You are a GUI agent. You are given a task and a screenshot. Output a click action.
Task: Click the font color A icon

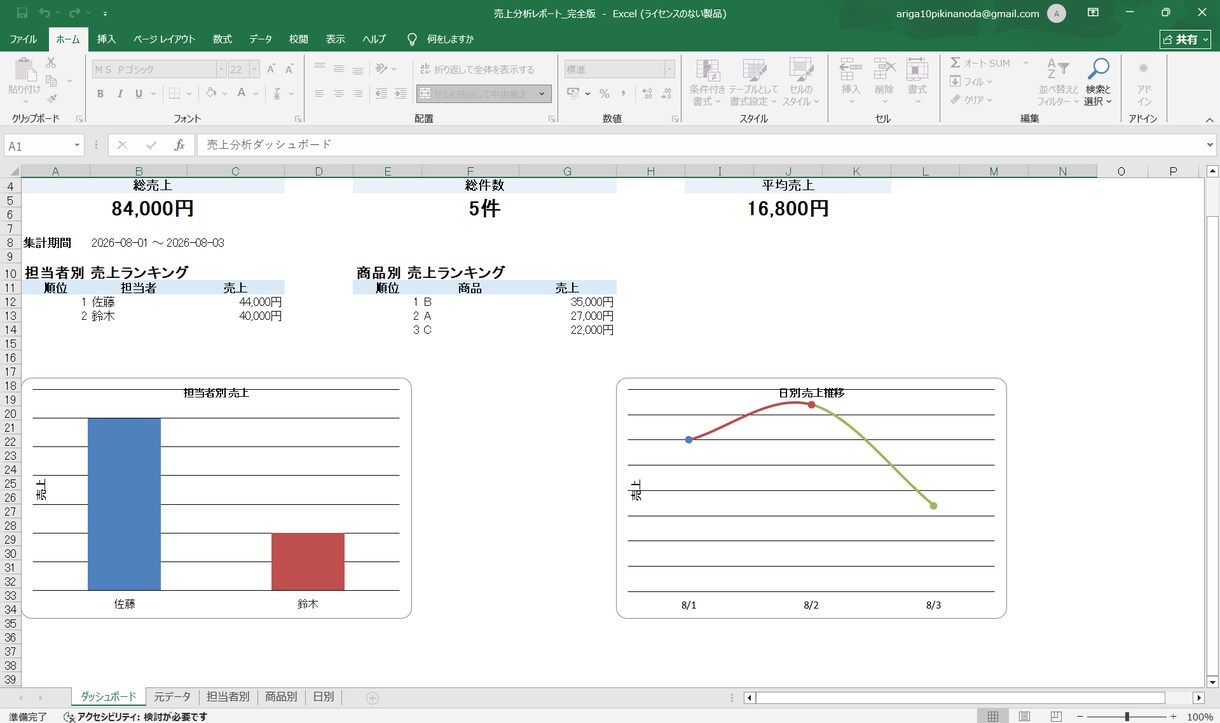pos(241,93)
